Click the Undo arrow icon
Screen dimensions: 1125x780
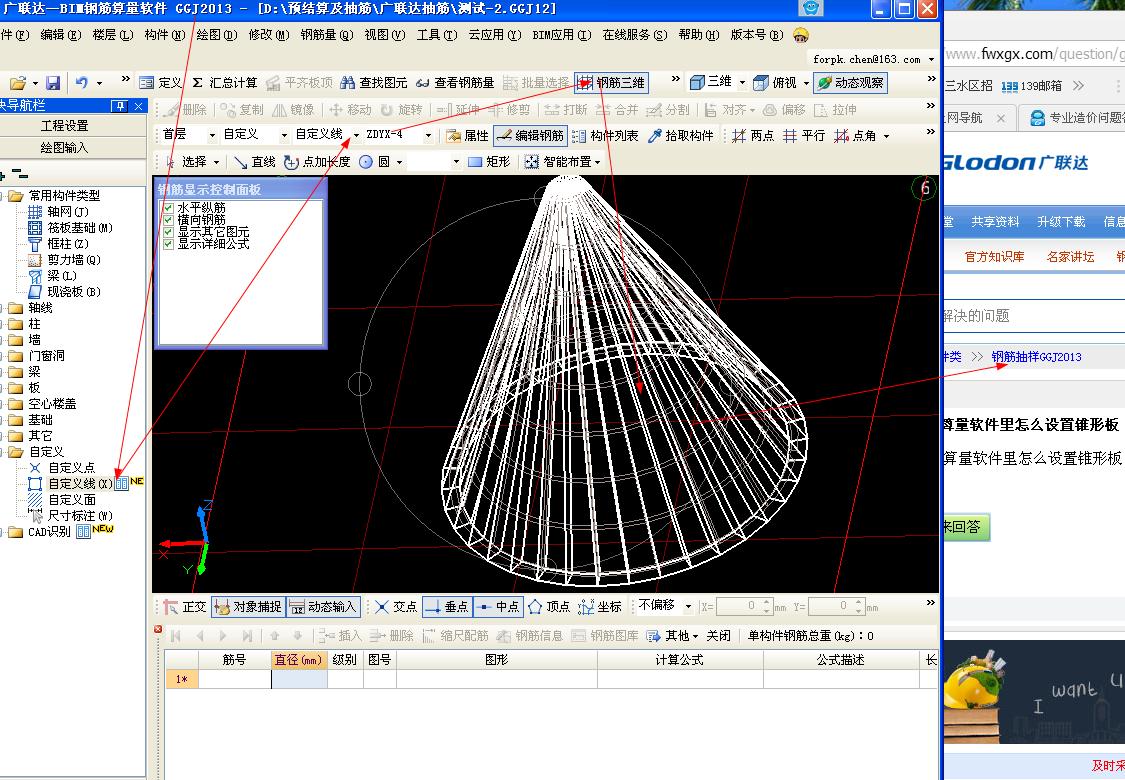(82, 83)
